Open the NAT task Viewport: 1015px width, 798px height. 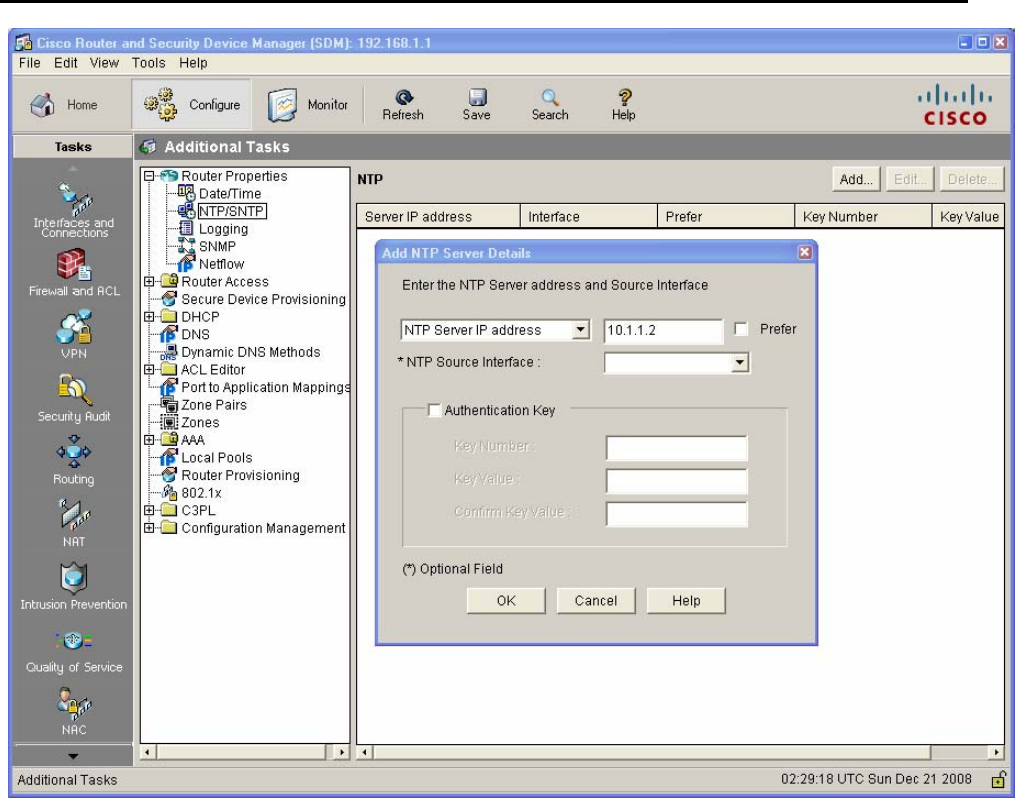[73, 523]
